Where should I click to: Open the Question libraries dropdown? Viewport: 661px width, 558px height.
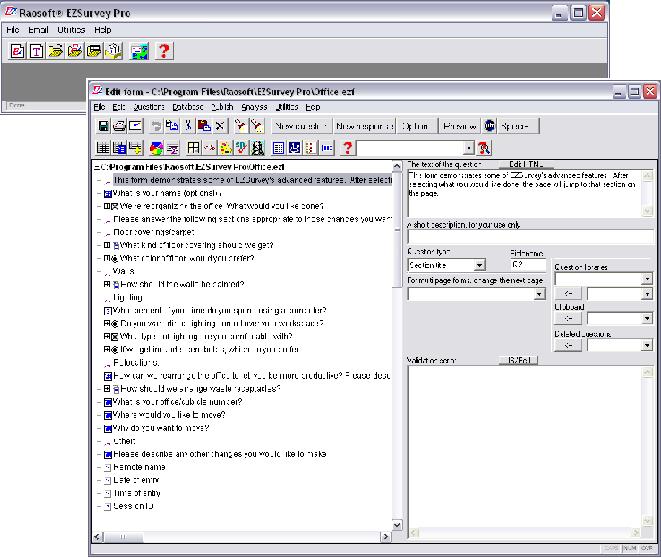click(x=647, y=279)
